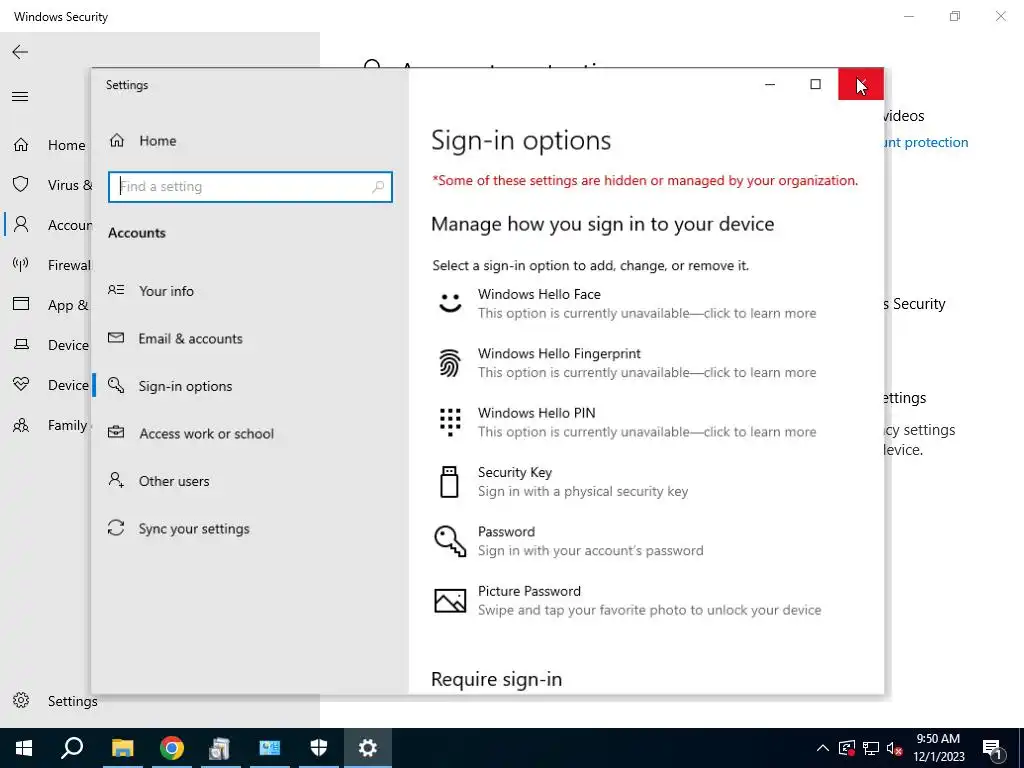1024x768 pixels.
Task: Open Device security laptop icon in Windows Security
Action: (x=21, y=344)
